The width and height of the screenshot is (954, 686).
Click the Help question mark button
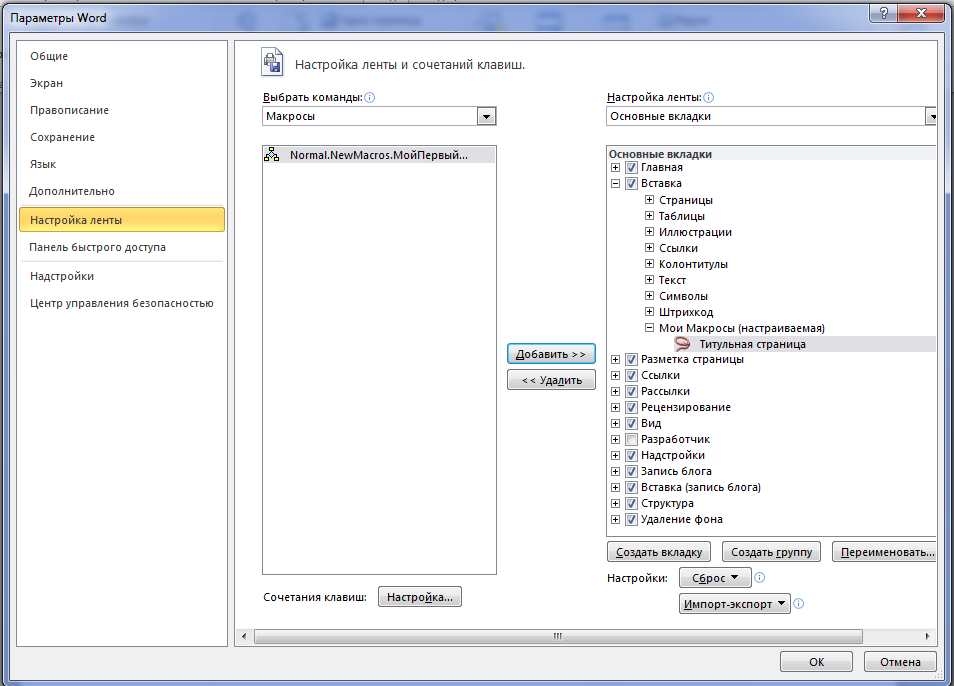(x=884, y=13)
